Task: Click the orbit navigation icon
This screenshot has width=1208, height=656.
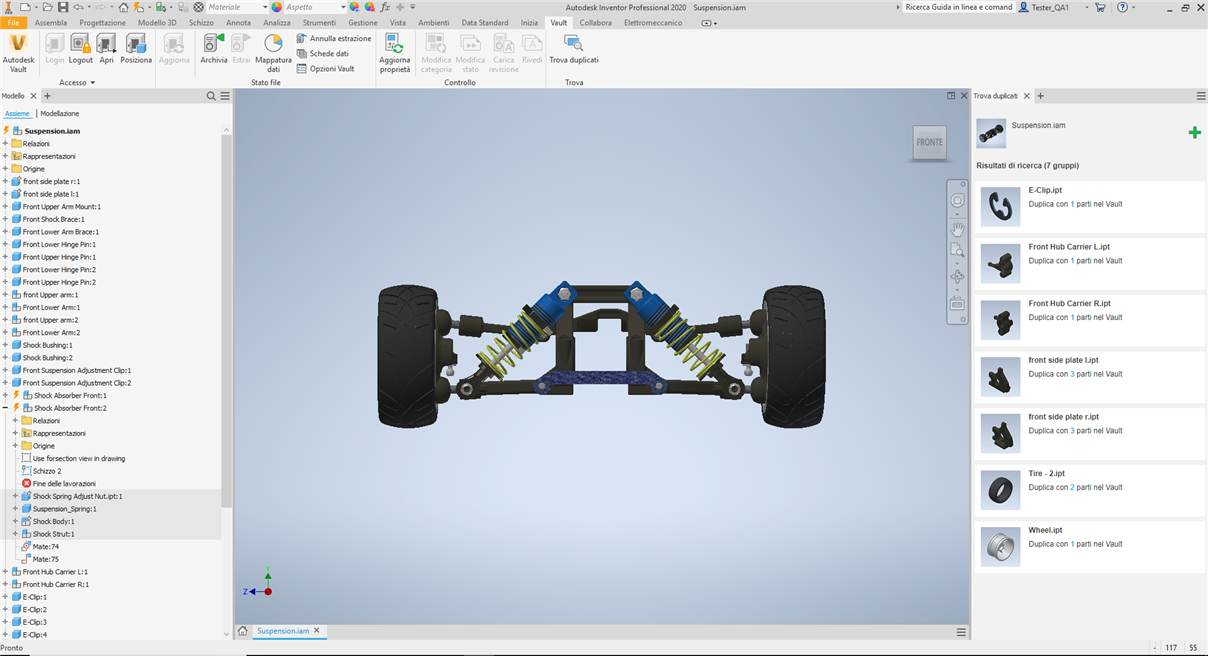Action: tap(957, 277)
